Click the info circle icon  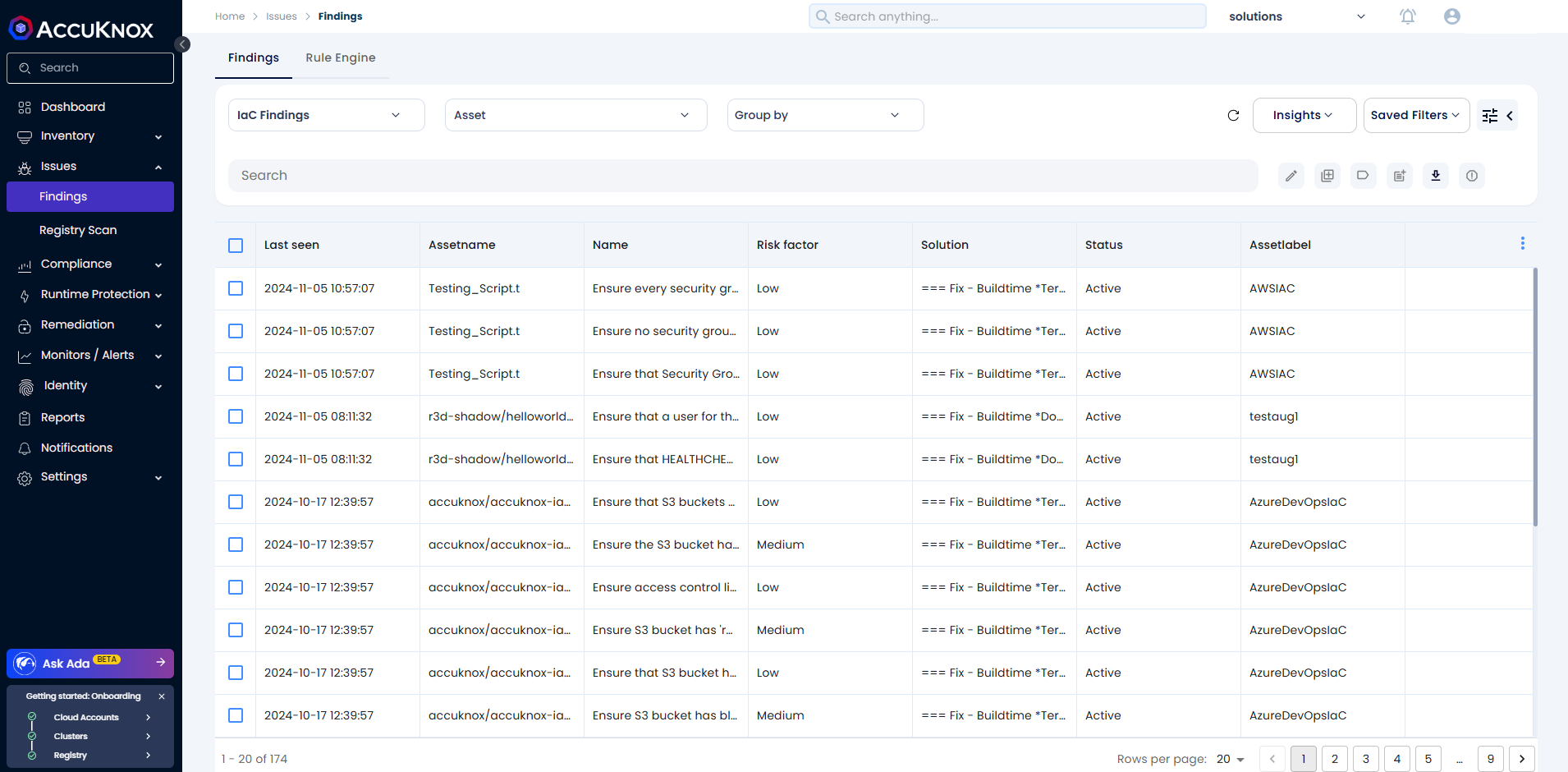(x=1472, y=176)
